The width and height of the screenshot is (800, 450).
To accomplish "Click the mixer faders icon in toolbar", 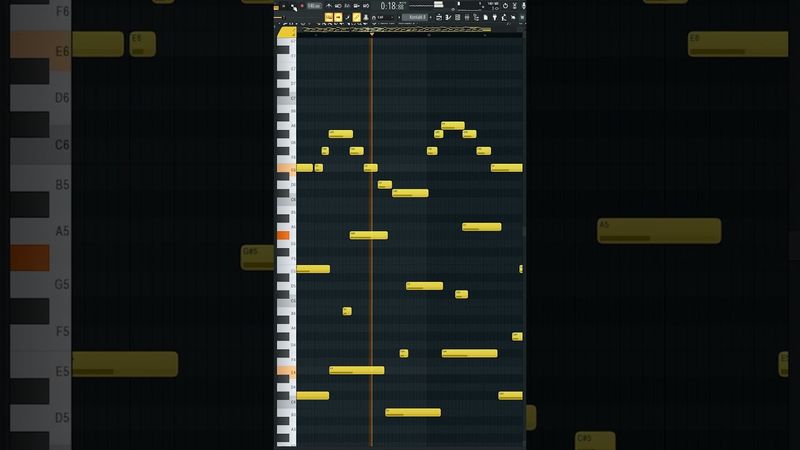I will (466, 17).
